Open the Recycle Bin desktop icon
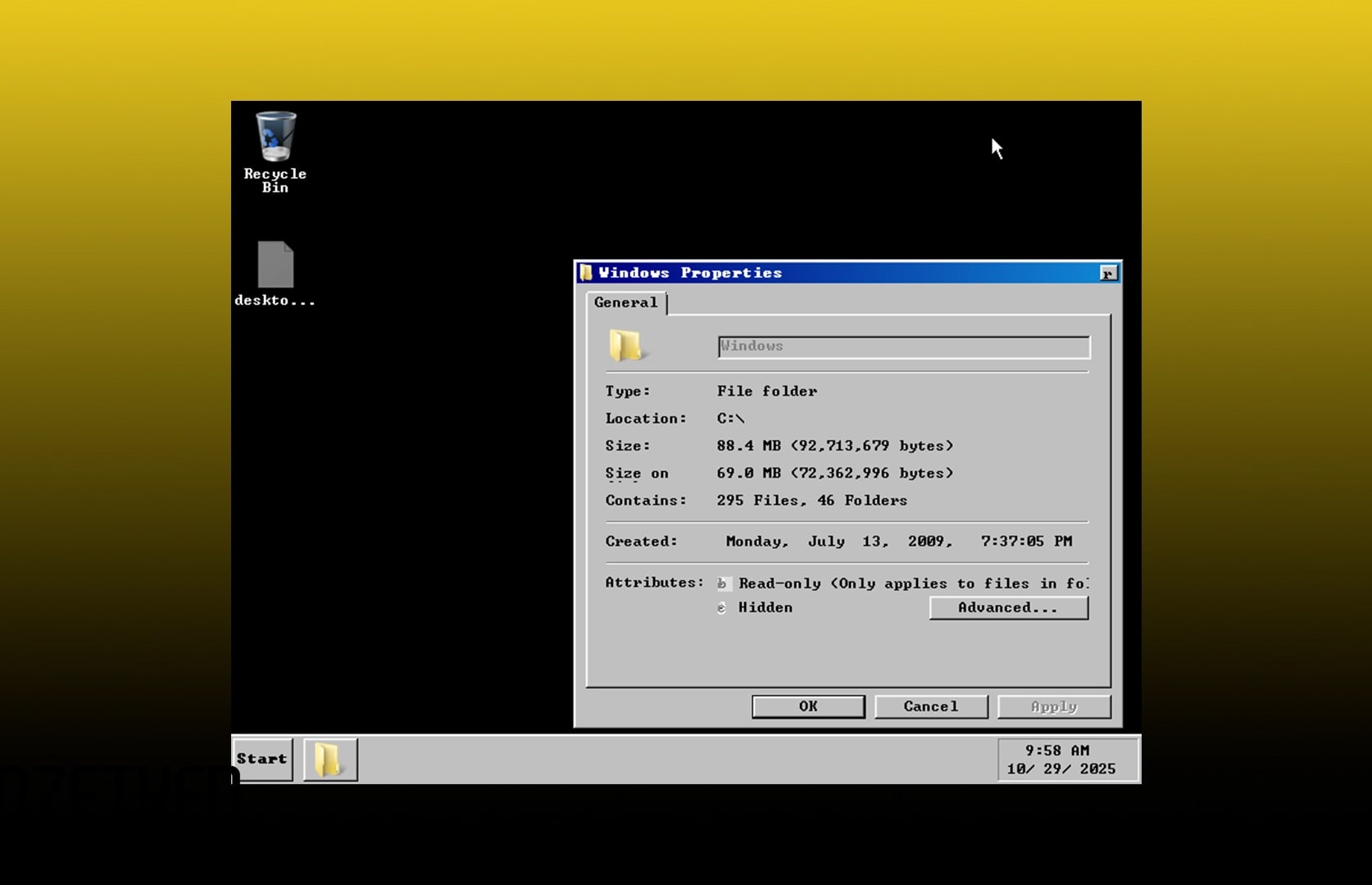The height and width of the screenshot is (885, 1372). pos(275,138)
